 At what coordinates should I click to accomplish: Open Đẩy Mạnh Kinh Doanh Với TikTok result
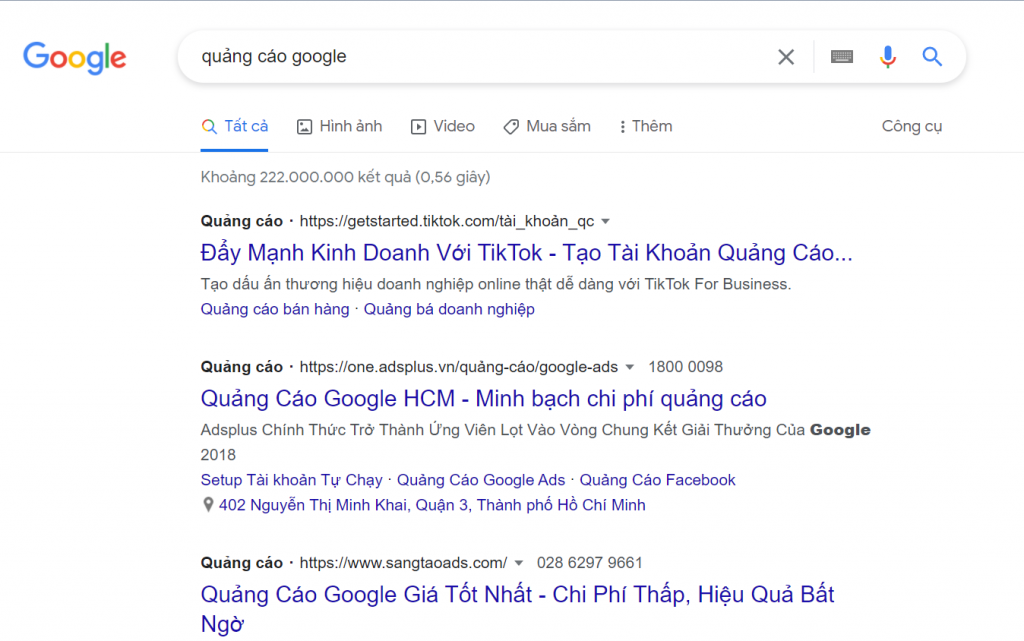click(526, 253)
